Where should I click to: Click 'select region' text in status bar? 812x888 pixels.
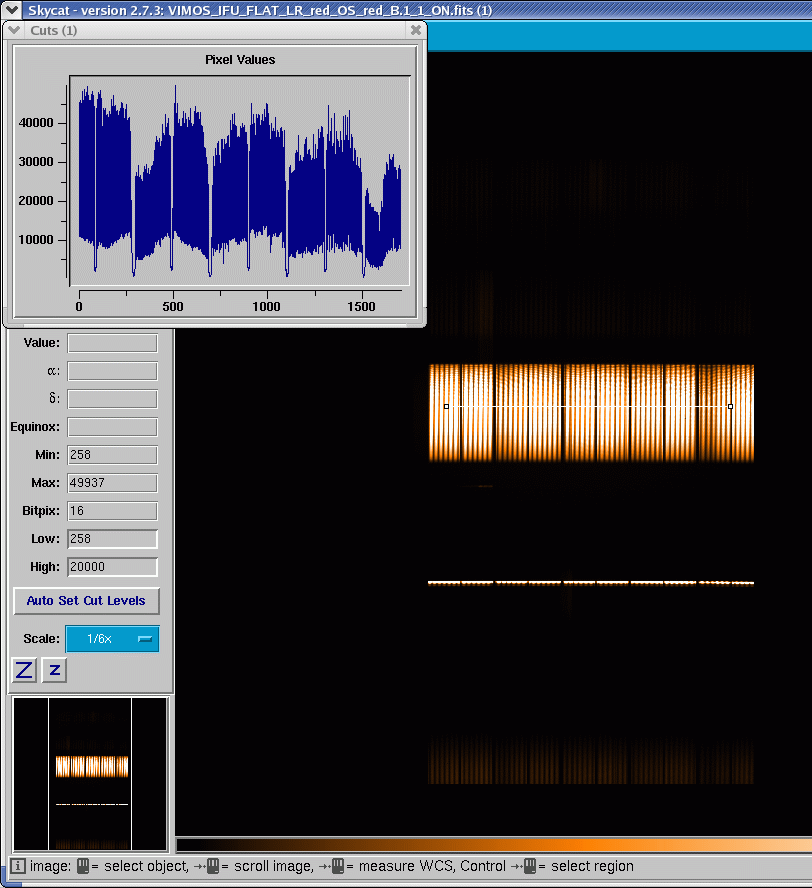click(592, 866)
